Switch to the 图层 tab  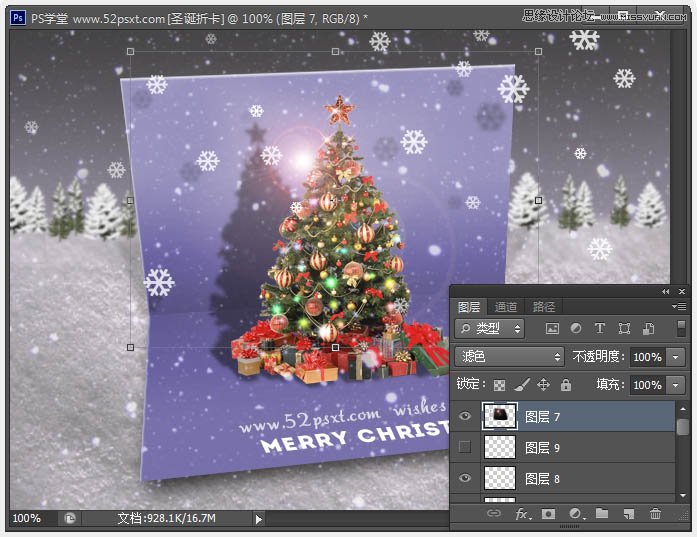[469, 307]
